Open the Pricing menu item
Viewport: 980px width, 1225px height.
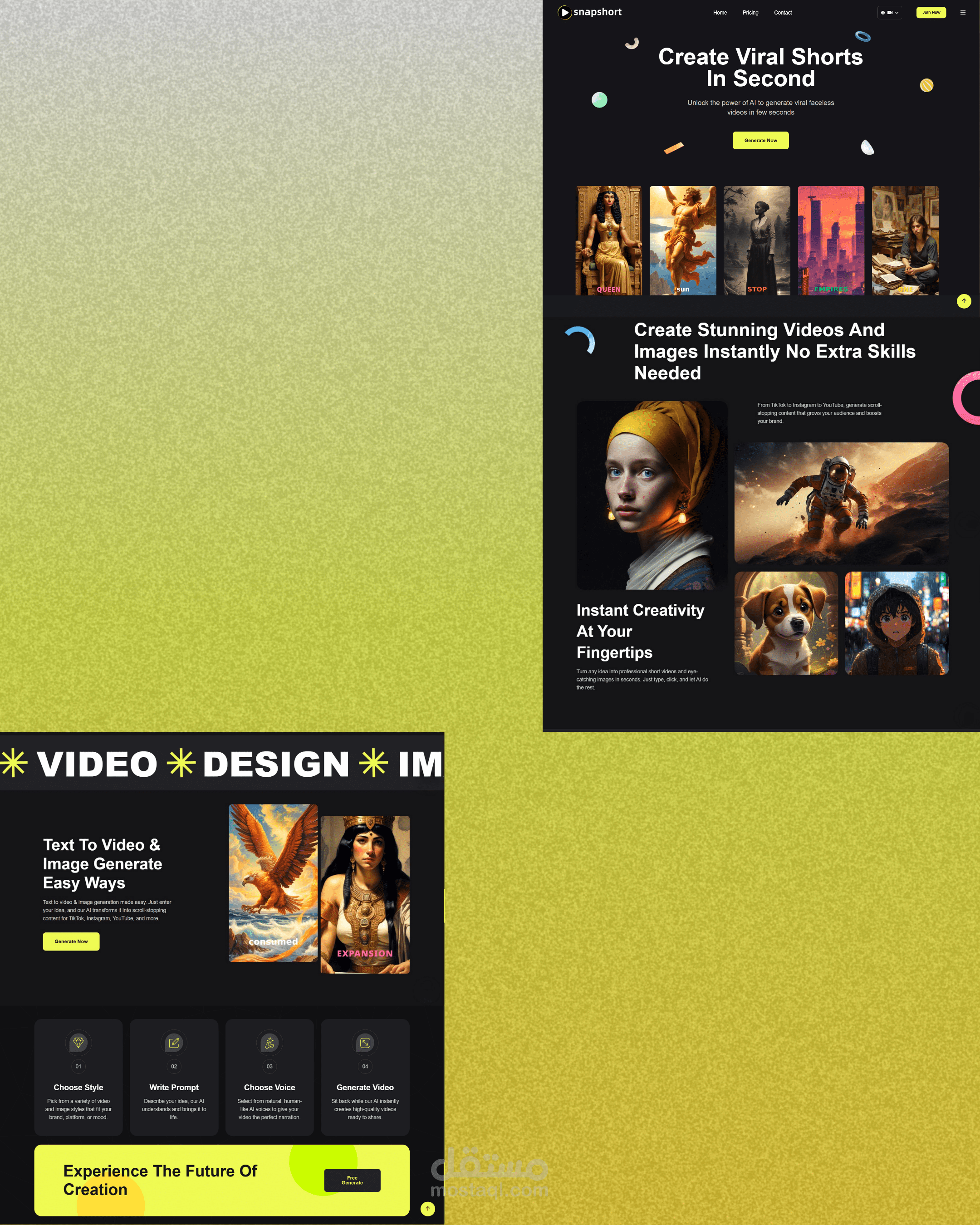(x=750, y=13)
